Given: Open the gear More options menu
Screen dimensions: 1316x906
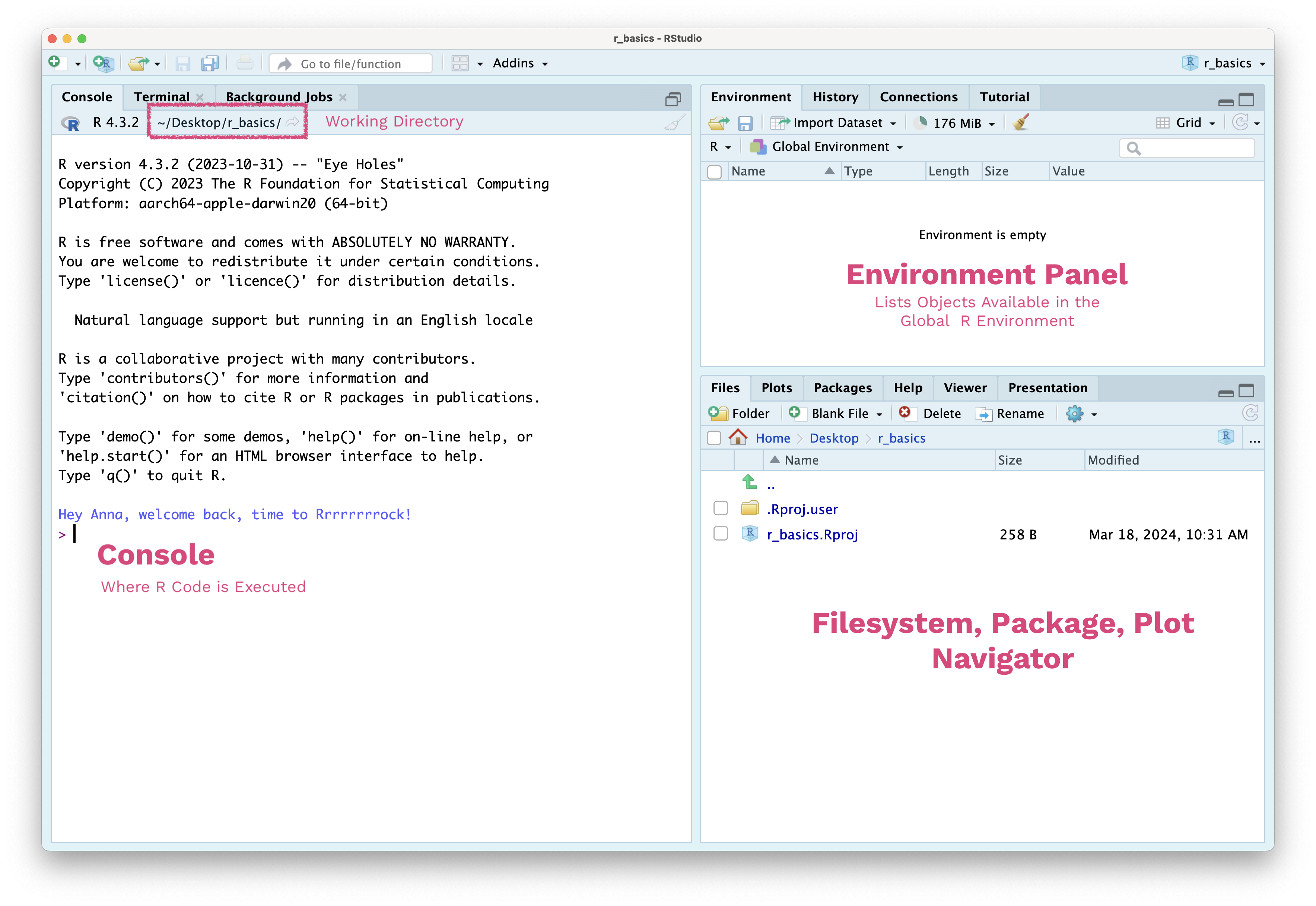Looking at the screenshot, I should pyautogui.click(x=1082, y=414).
